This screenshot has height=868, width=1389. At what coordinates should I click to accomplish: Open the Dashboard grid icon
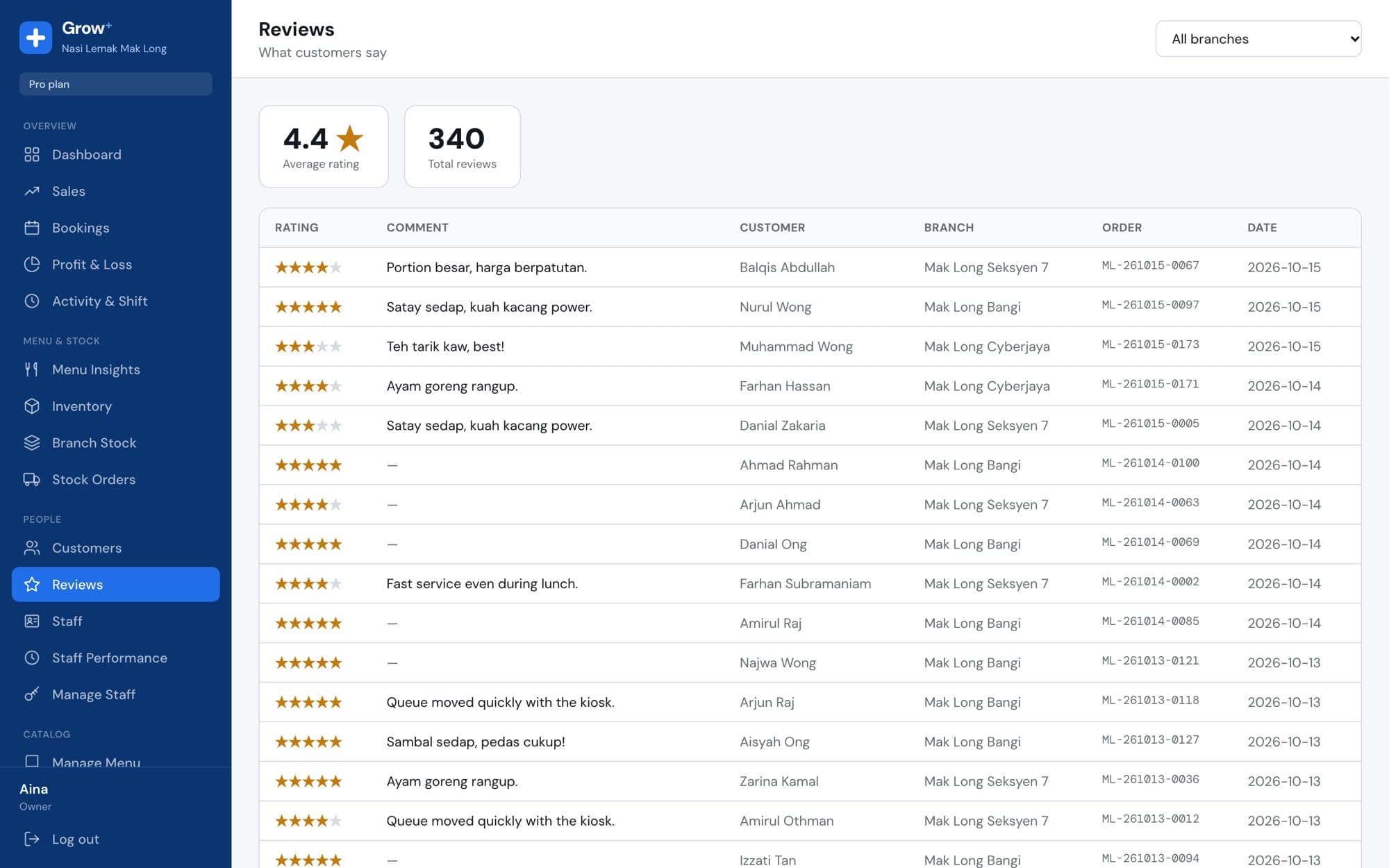[32, 154]
